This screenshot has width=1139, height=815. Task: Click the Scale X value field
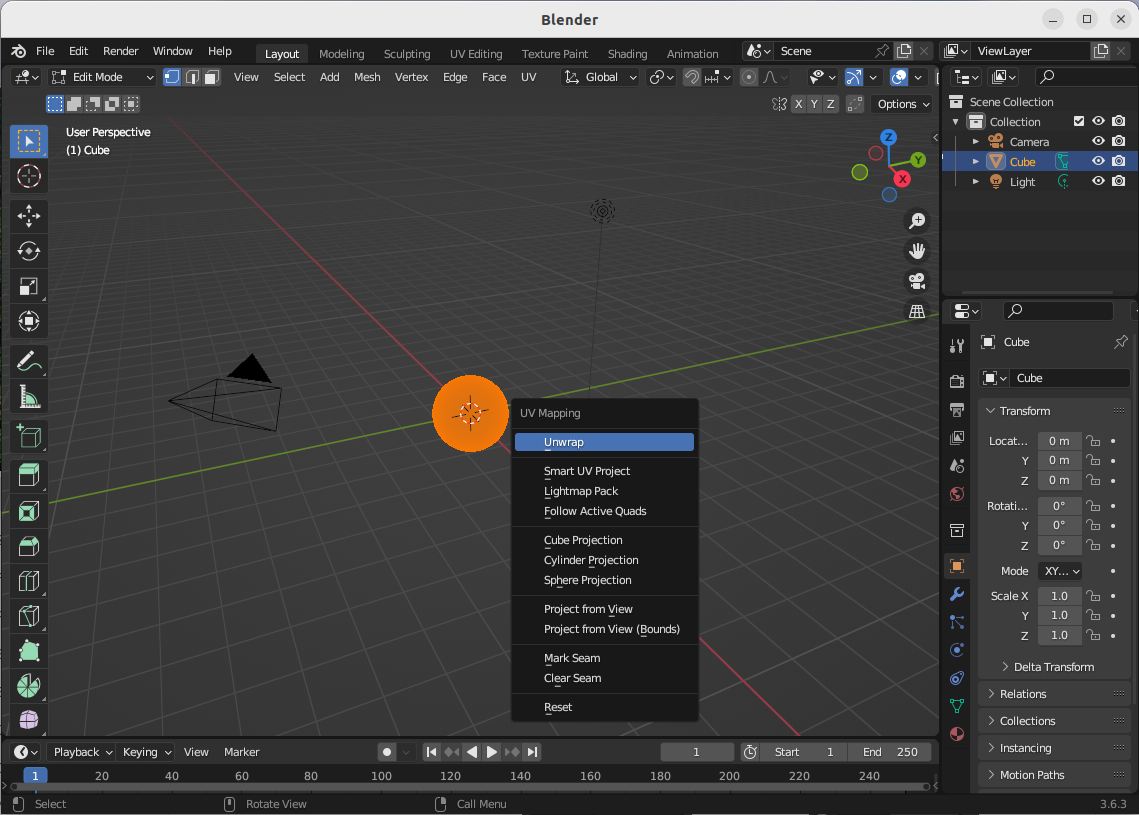coord(1059,596)
